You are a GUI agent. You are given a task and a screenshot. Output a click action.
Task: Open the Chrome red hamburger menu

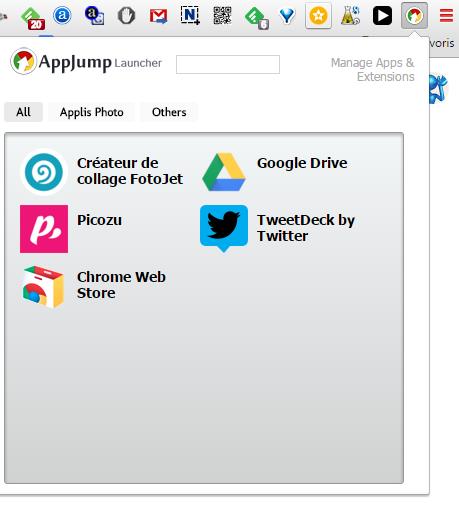click(x=446, y=15)
